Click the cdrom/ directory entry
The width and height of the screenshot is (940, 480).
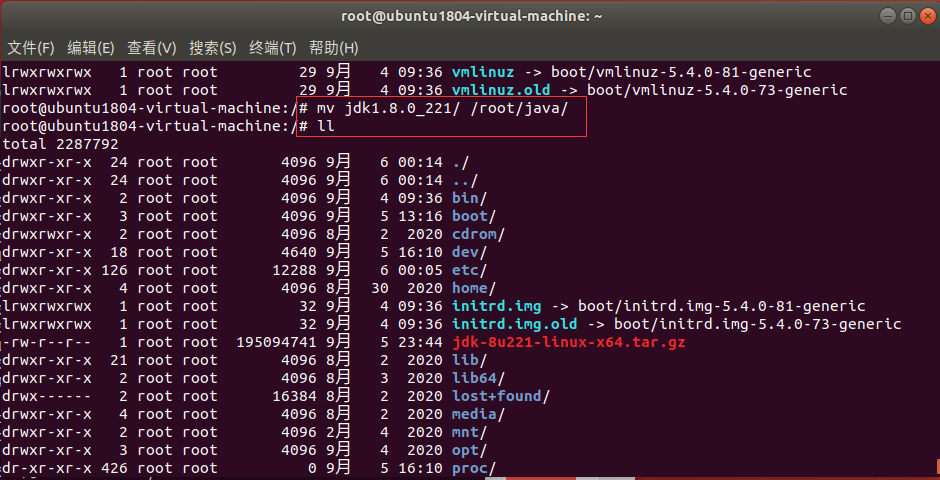478,234
